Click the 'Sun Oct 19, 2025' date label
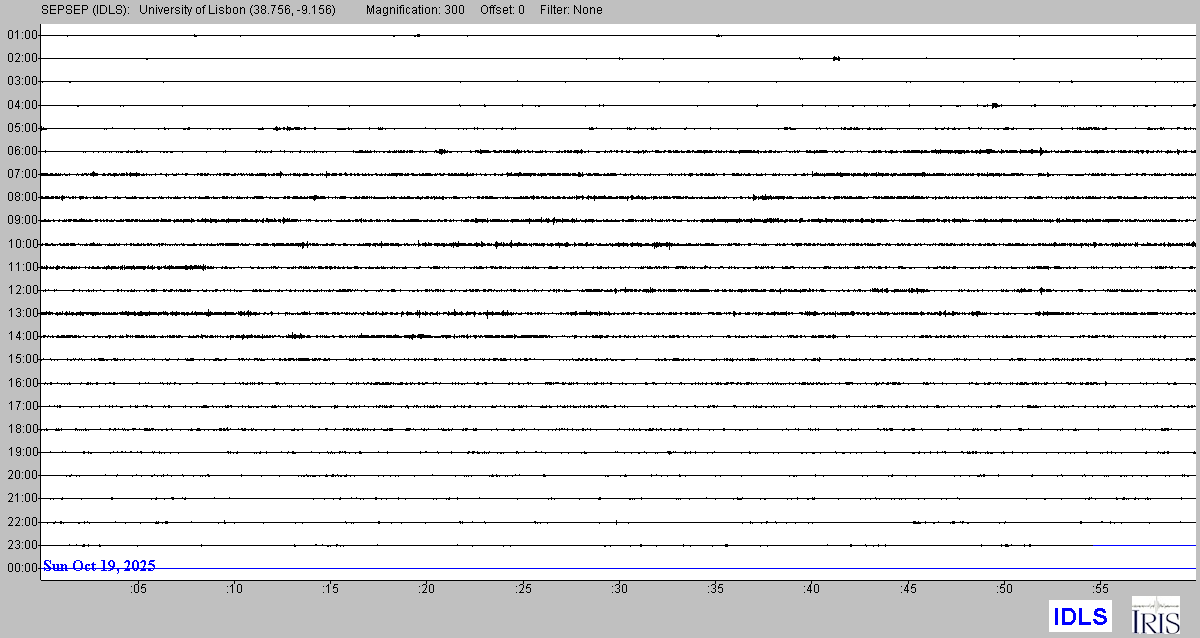Screen dimensions: 1200x638 pos(99,566)
